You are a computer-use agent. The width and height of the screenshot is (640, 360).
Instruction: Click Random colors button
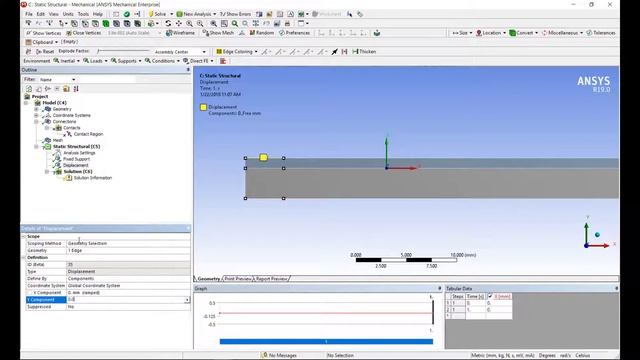click(x=262, y=33)
